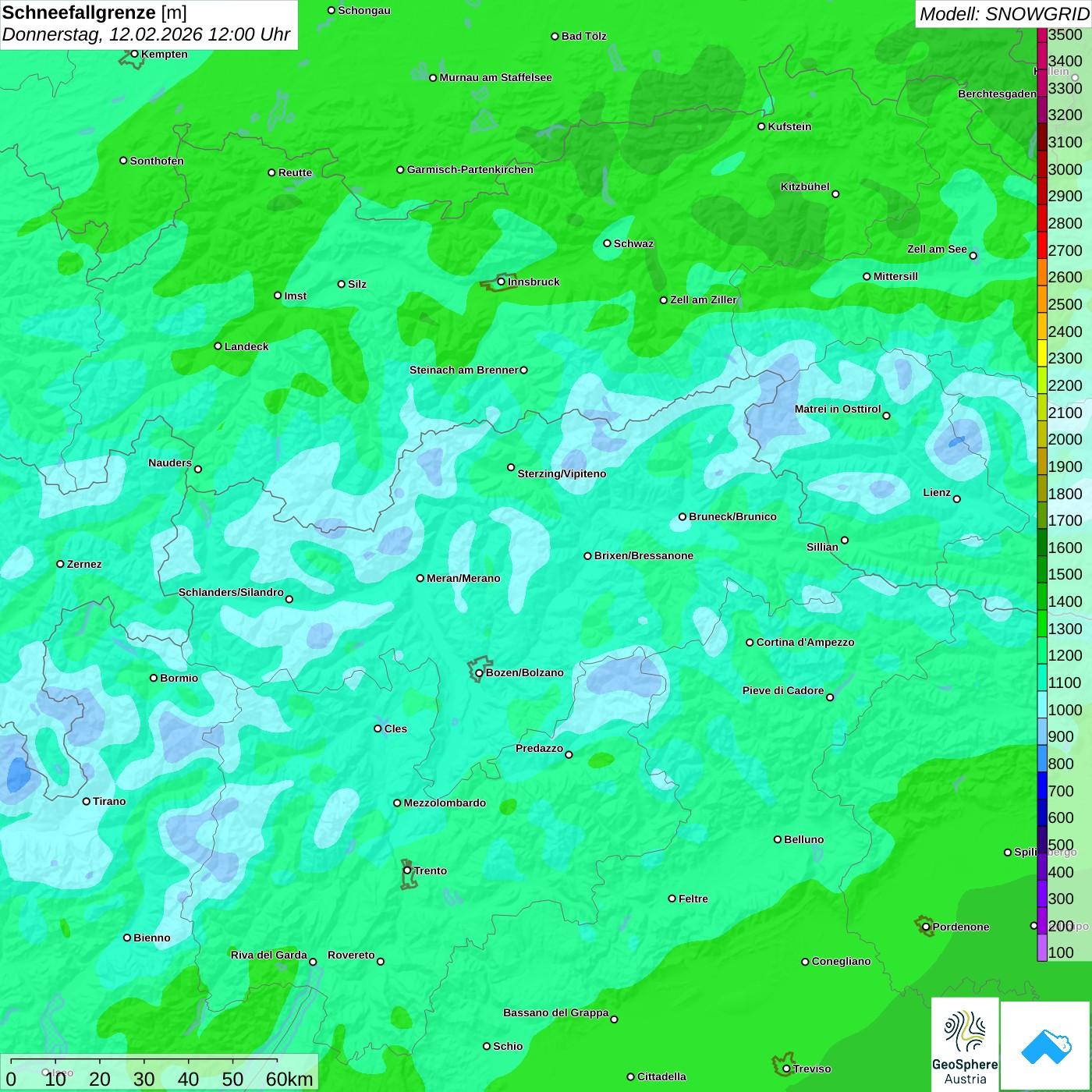Click the 3500 legend value
This screenshot has height=1092, width=1092.
coord(1065,34)
